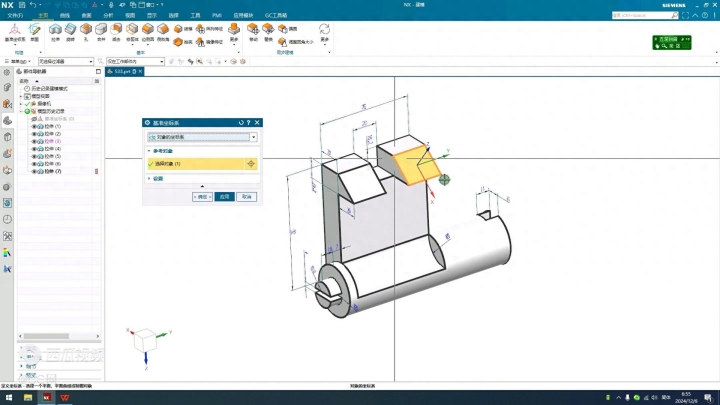Toggle visibility eye of 拉伸 (5)

[x=34, y=157]
